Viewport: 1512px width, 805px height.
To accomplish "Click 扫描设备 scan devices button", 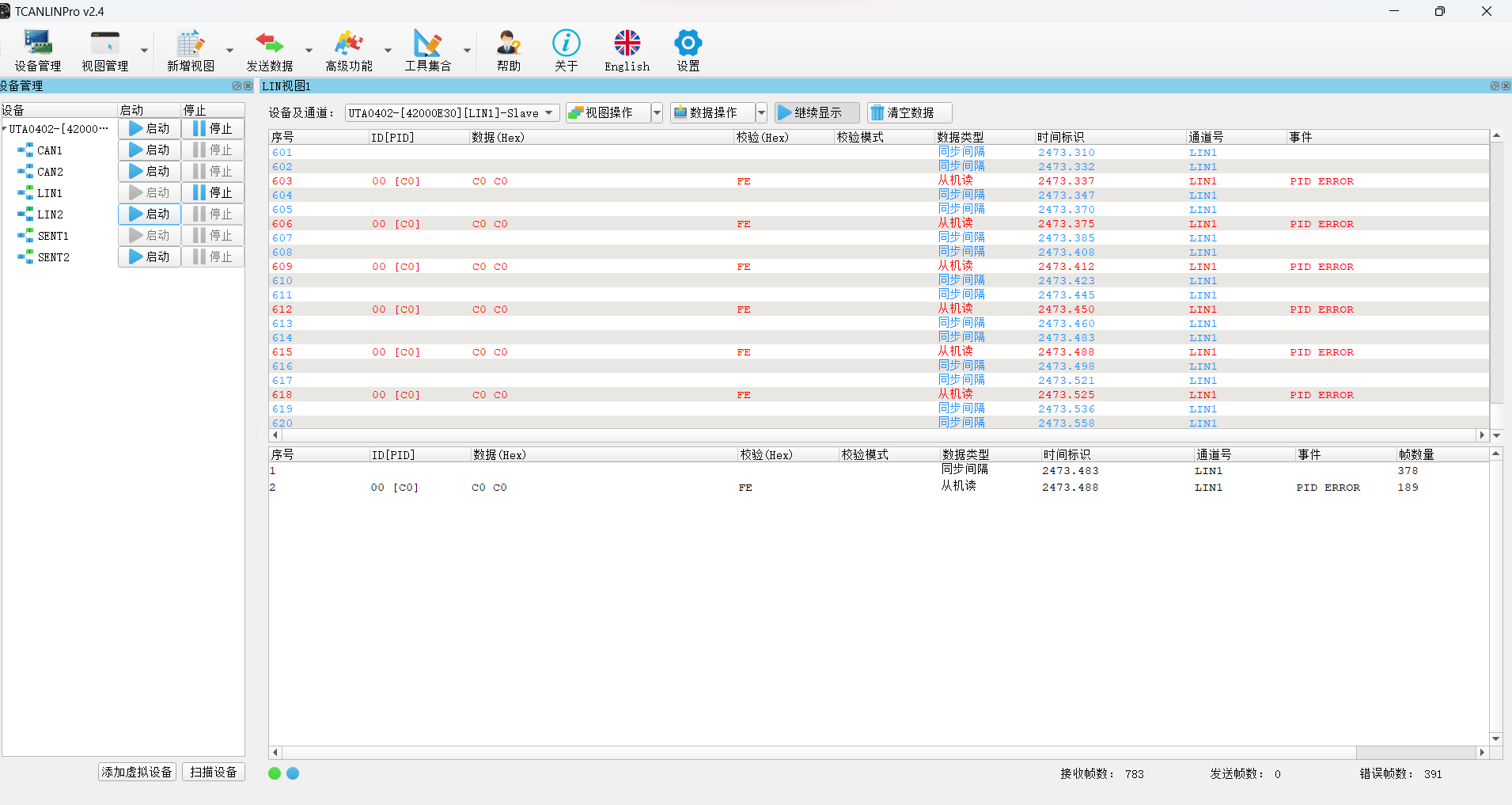I will [x=214, y=772].
